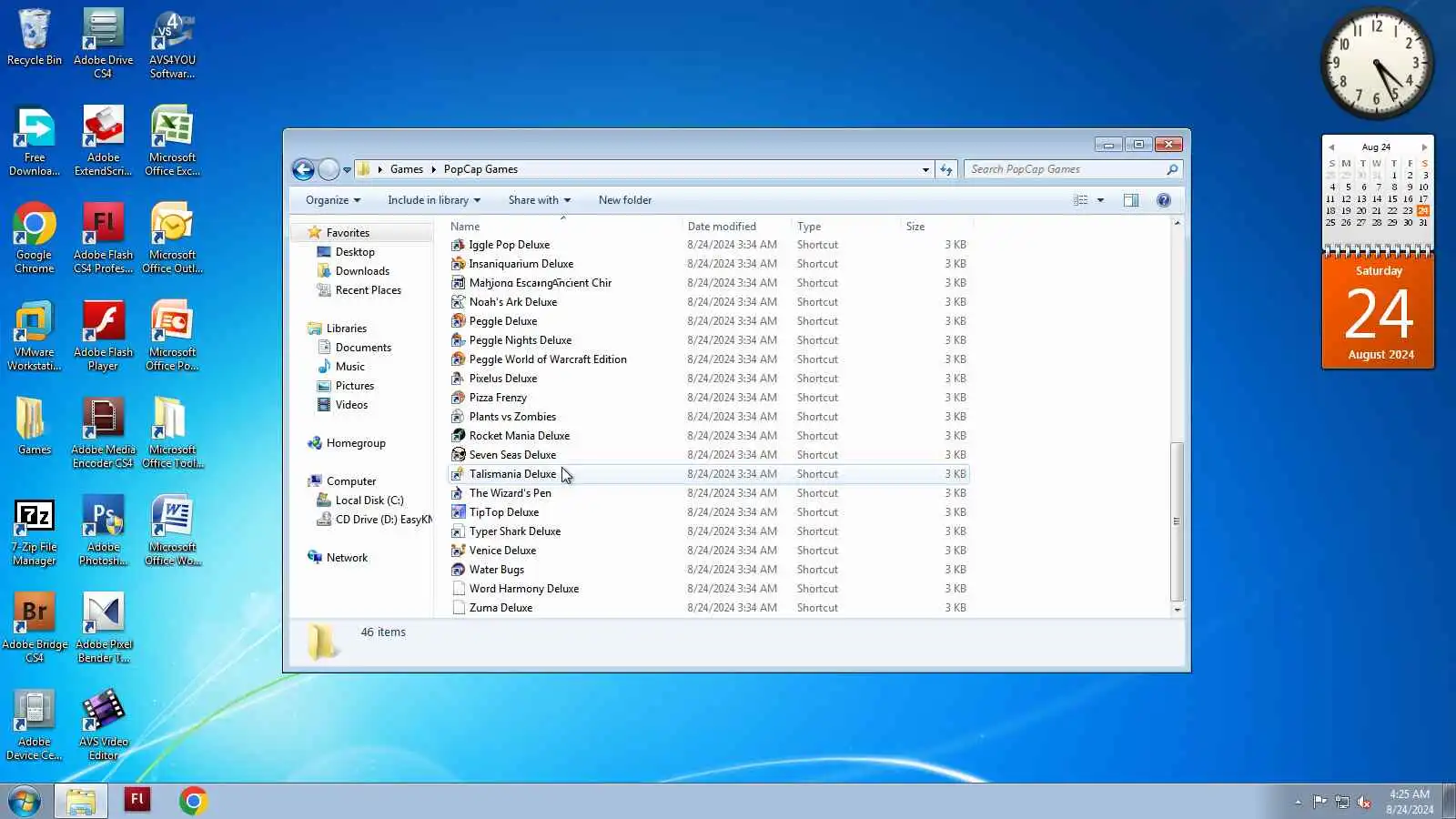Screen dimensions: 1456x819
Task: Open Explorer help button
Action: tap(1164, 200)
